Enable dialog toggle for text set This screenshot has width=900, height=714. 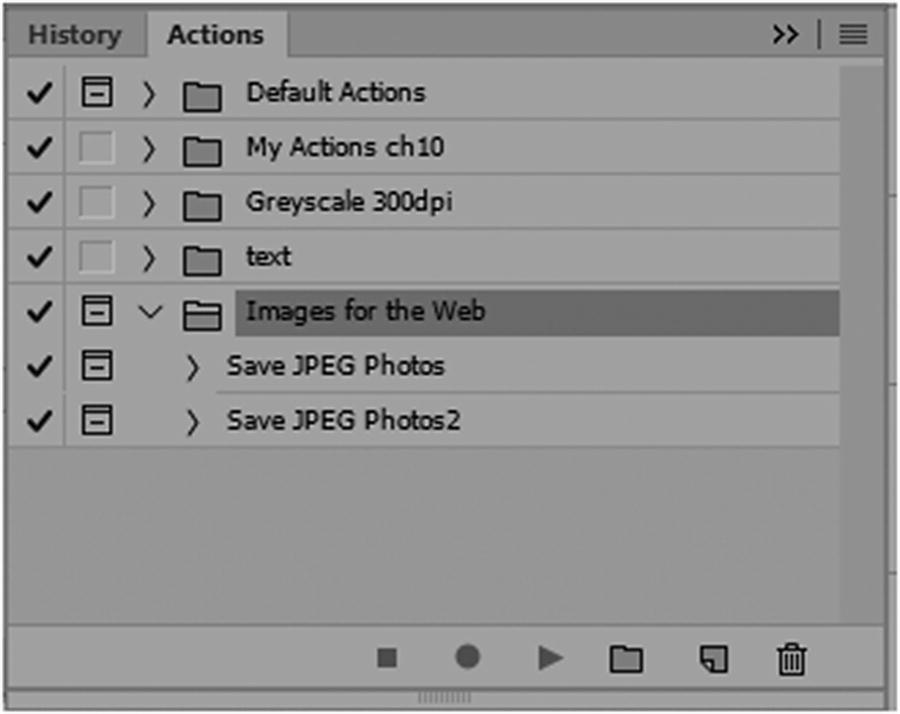pos(97,258)
